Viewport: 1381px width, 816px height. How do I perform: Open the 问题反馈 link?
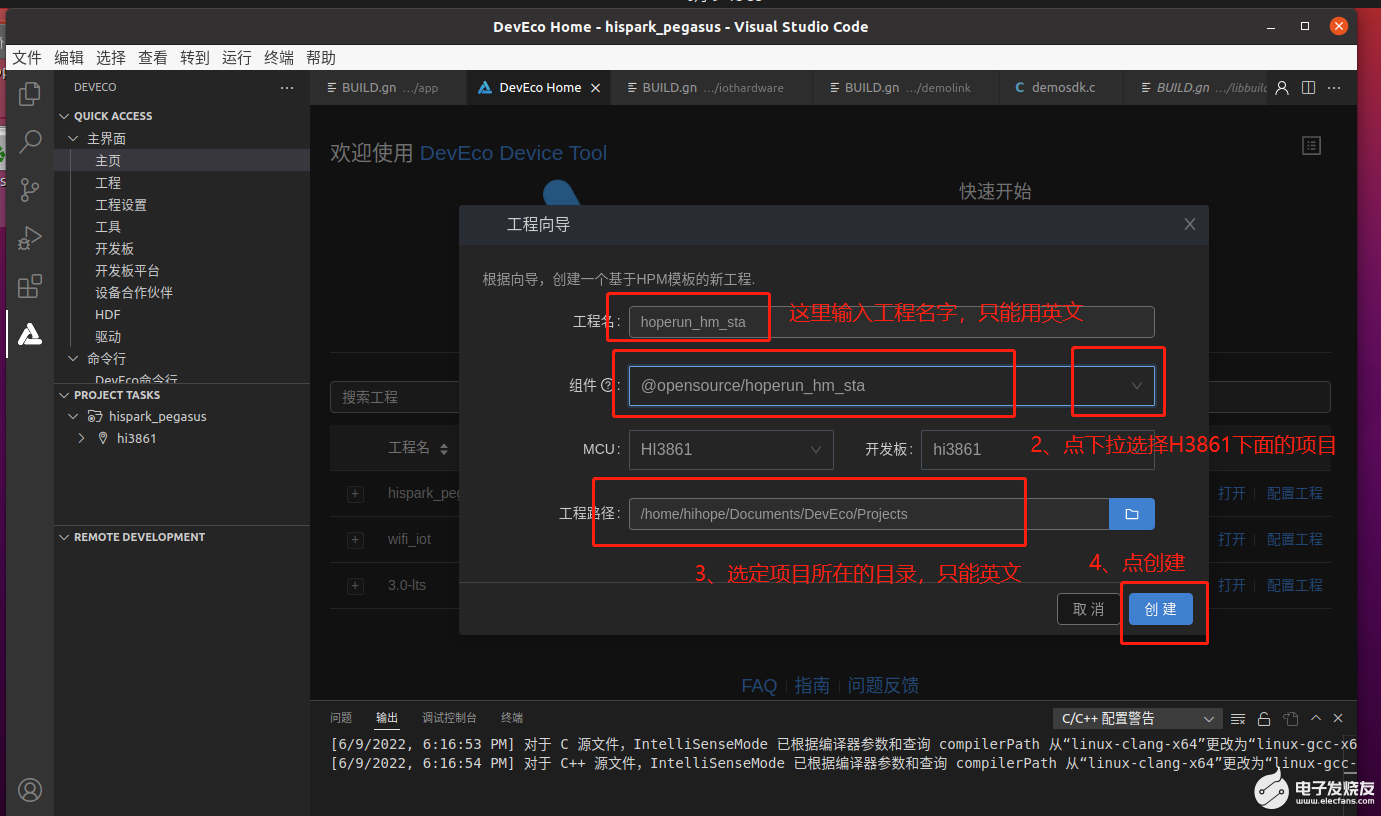pyautogui.click(x=883, y=686)
